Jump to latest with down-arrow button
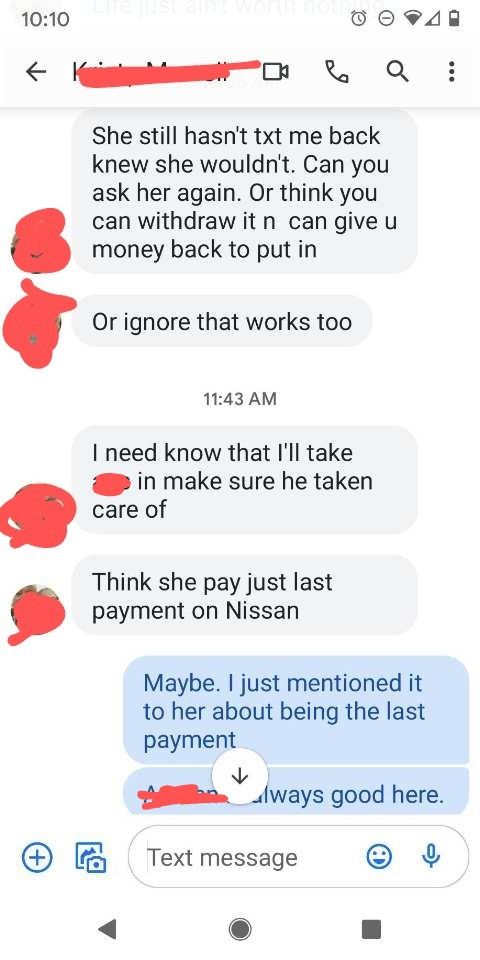Screen dimensions: 480x960 tap(239, 776)
